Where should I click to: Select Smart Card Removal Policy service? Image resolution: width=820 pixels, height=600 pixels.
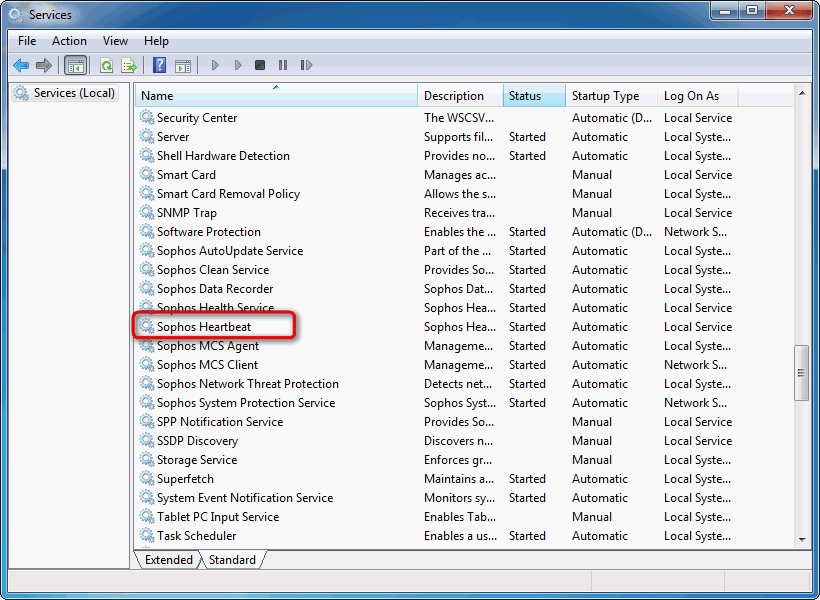229,194
